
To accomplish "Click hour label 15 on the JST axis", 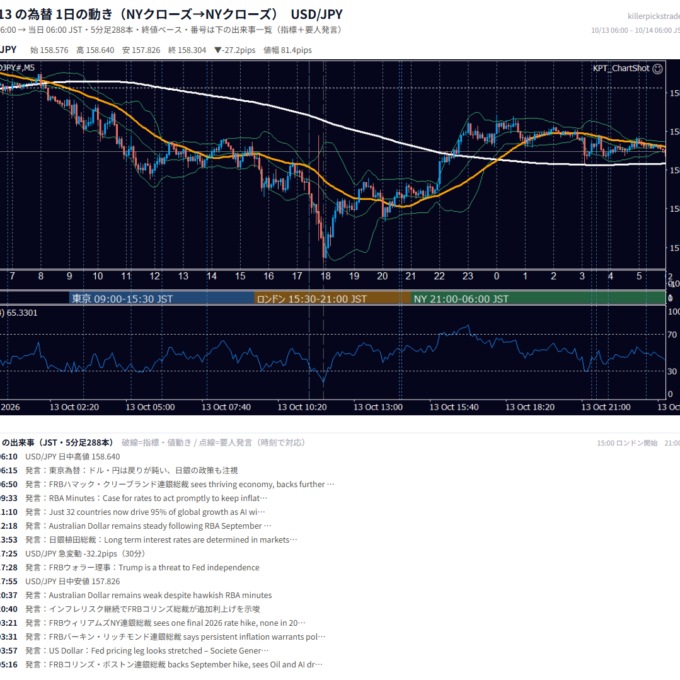I will point(240,276).
